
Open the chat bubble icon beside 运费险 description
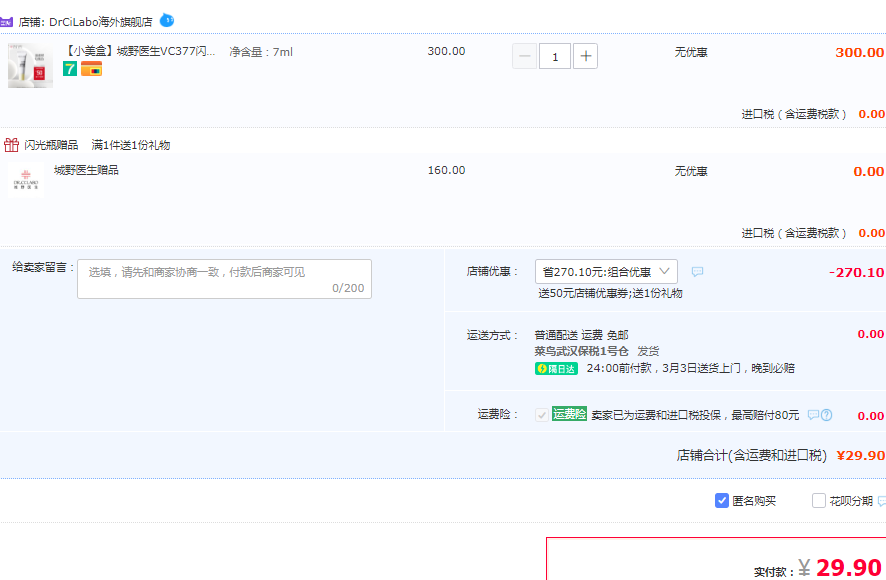tap(813, 415)
